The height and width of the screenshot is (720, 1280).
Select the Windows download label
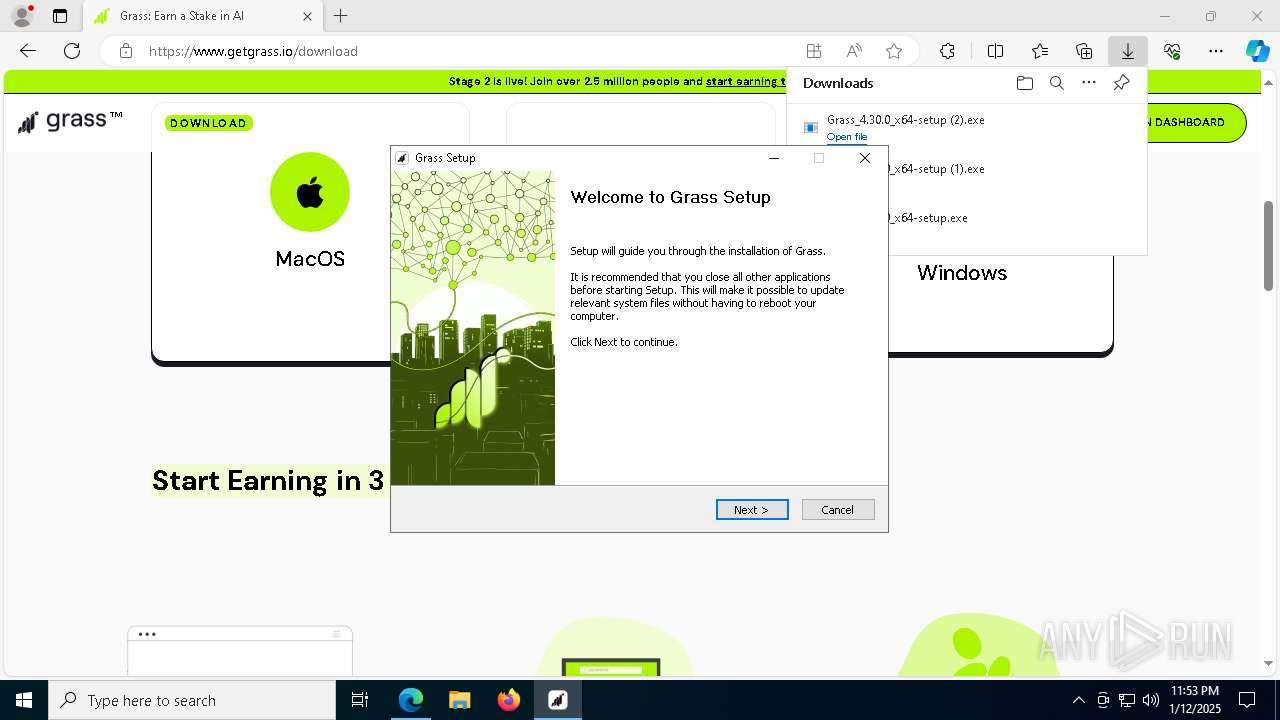pyautogui.click(x=962, y=273)
